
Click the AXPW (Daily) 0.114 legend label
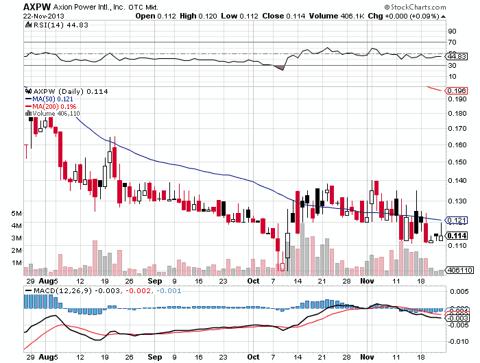pyautogui.click(x=71, y=91)
